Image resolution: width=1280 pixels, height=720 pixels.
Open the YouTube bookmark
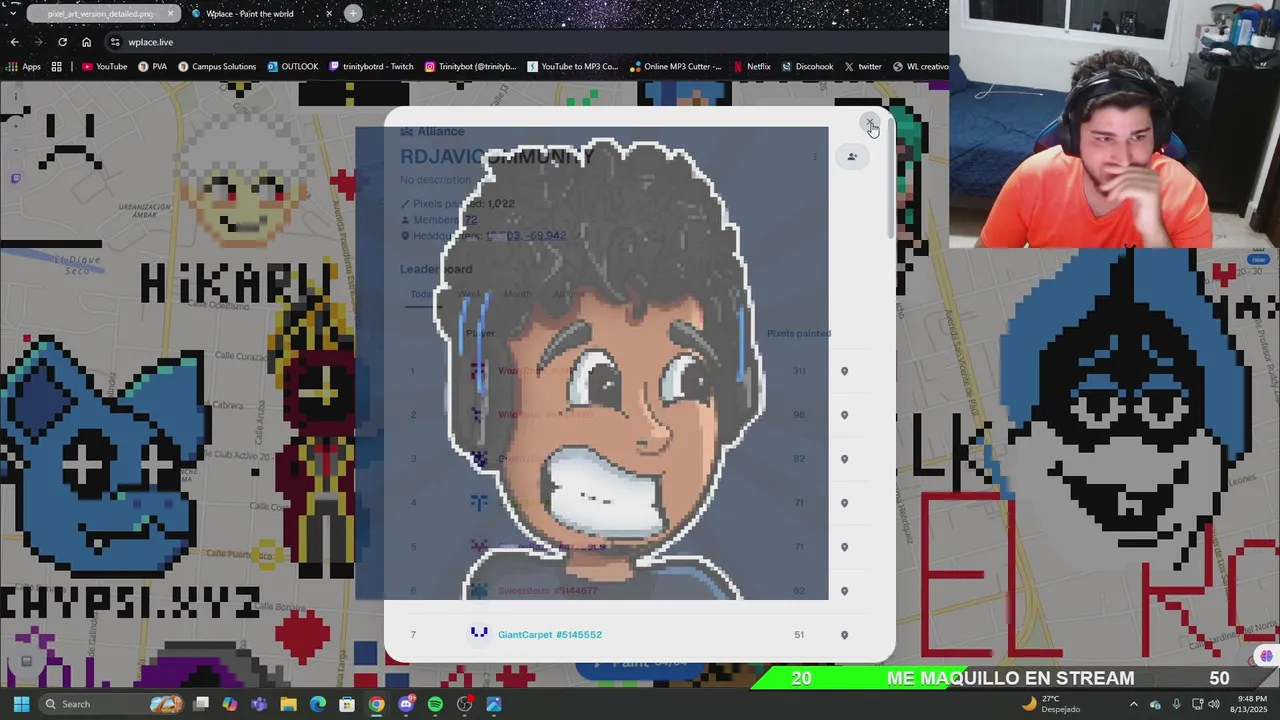point(104,67)
